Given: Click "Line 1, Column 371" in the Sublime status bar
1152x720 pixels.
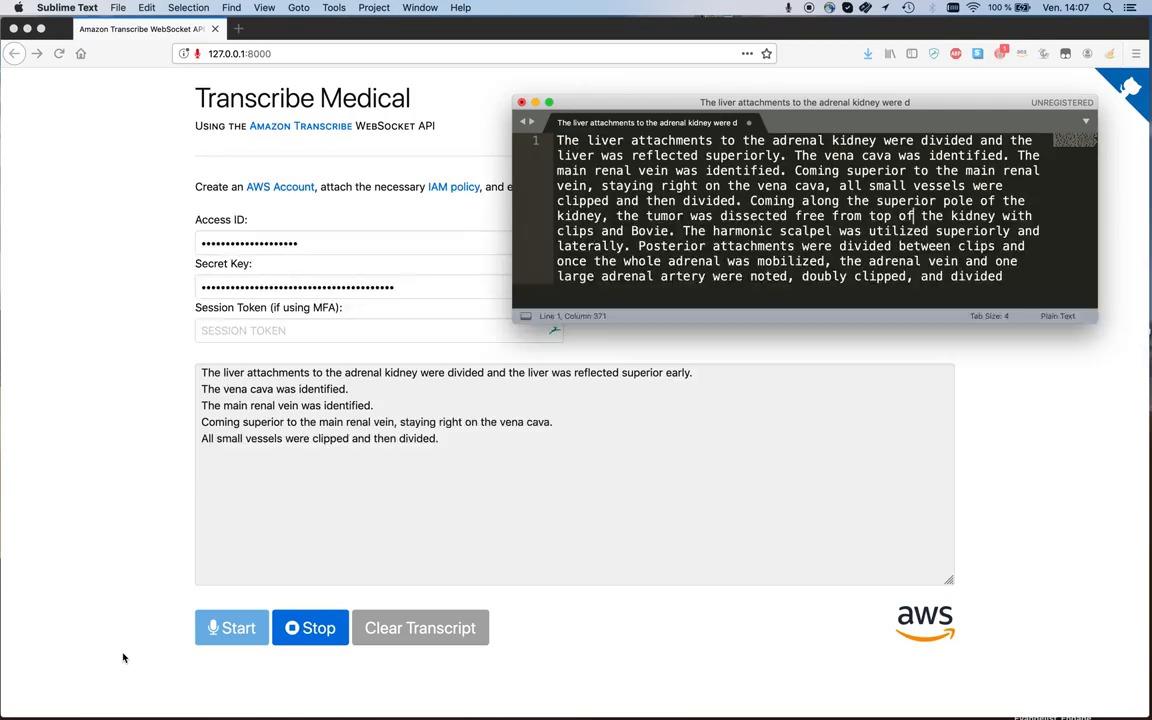Looking at the screenshot, I should click(x=573, y=316).
